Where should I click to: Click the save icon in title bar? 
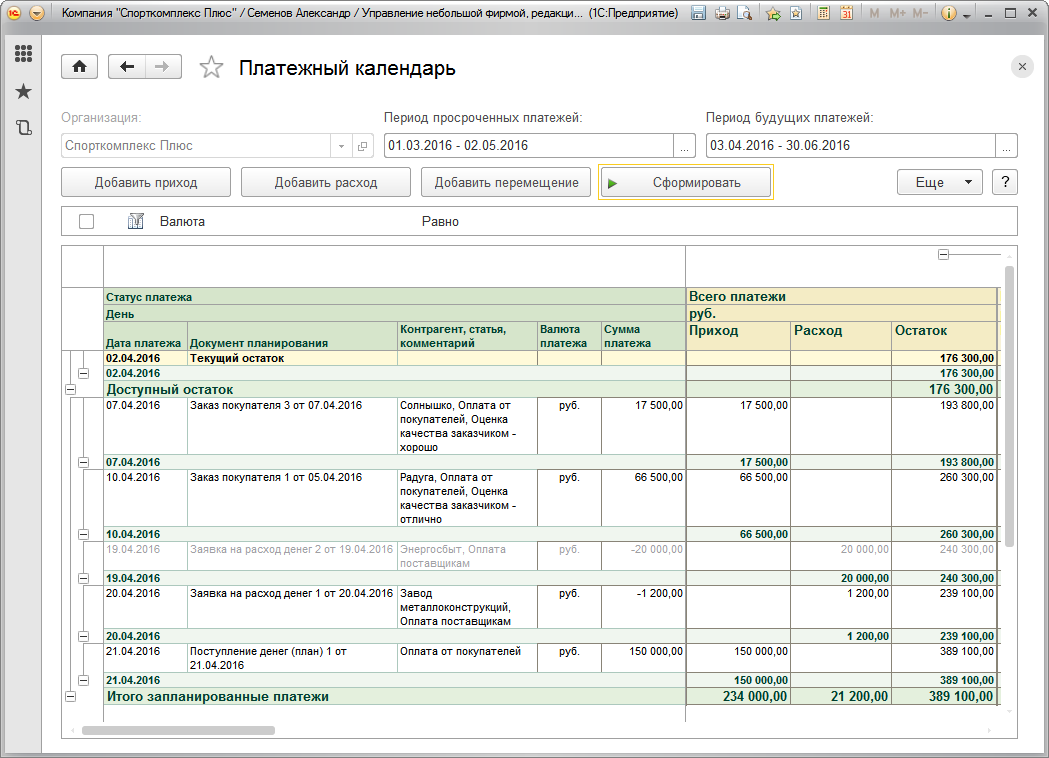pos(699,14)
